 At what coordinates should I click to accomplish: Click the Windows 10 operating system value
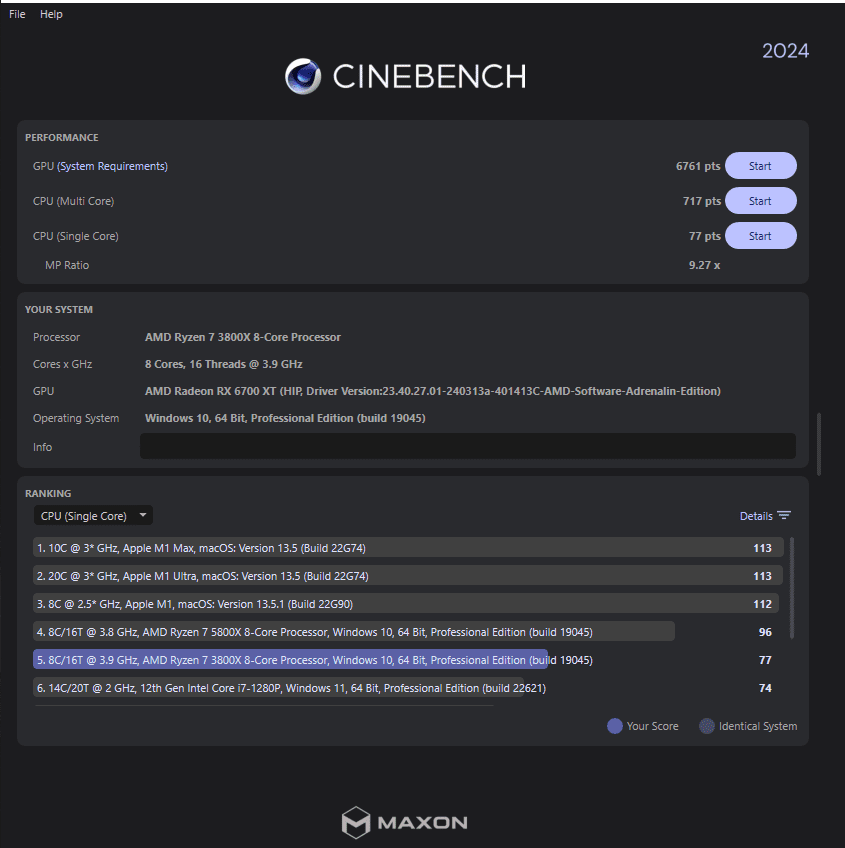tap(285, 418)
